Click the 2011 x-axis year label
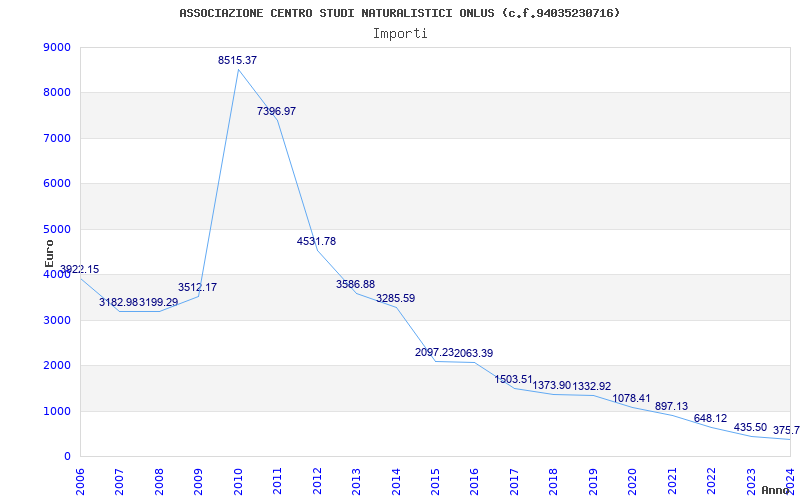This screenshot has width=800, height=500. 277,480
